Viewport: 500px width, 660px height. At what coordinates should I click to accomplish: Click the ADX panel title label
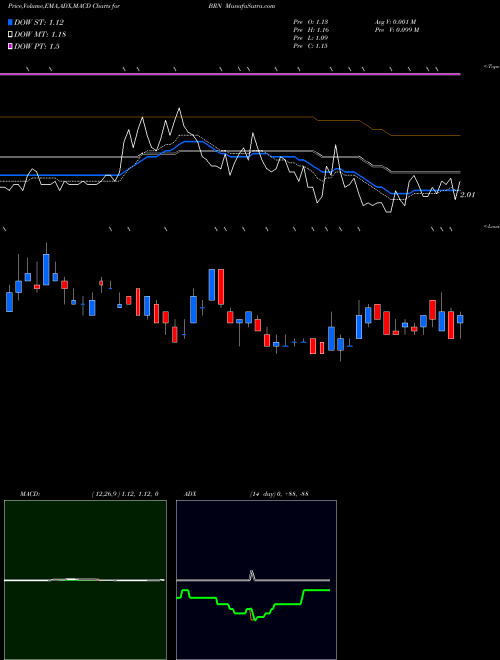191,494
